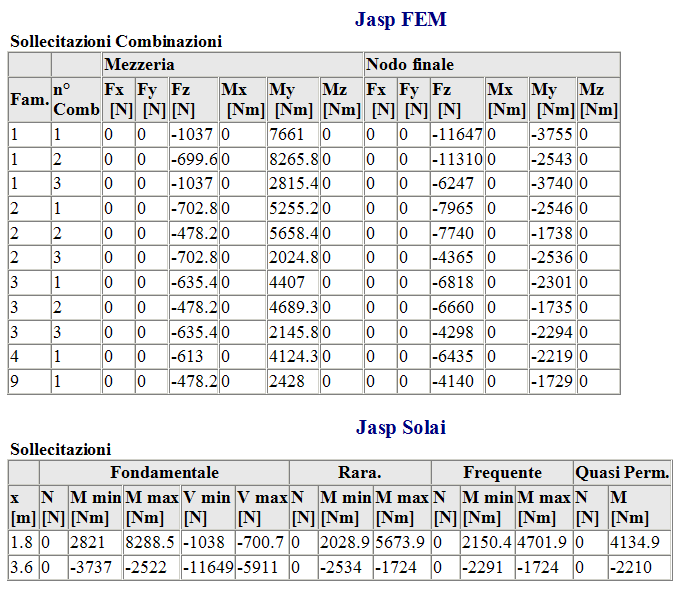683x594 pixels.
Task: Click Rara M min value 2028.9
Action: tap(345, 542)
